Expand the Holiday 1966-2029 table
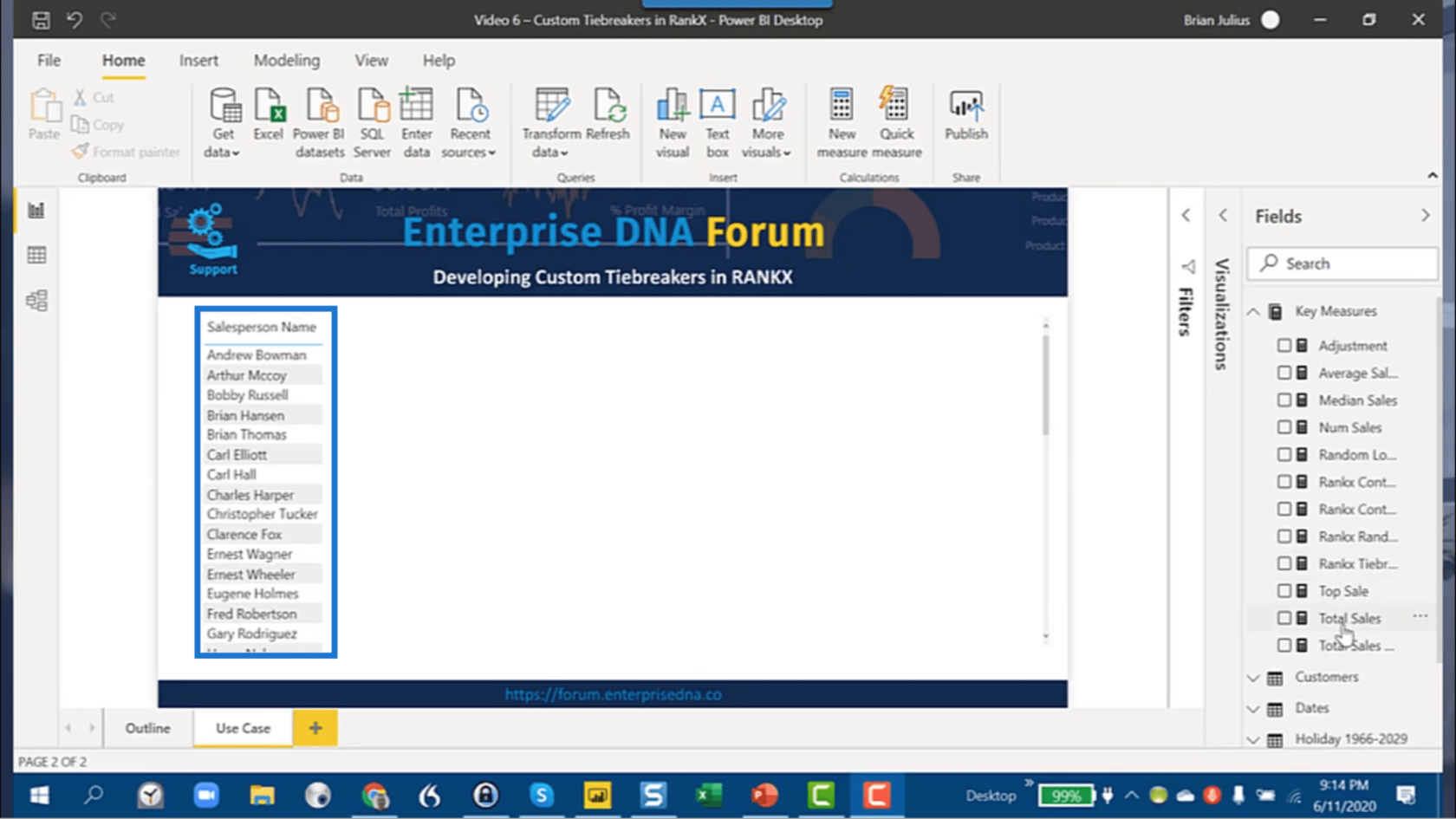Image resolution: width=1456 pixels, height=819 pixels. coord(1253,739)
